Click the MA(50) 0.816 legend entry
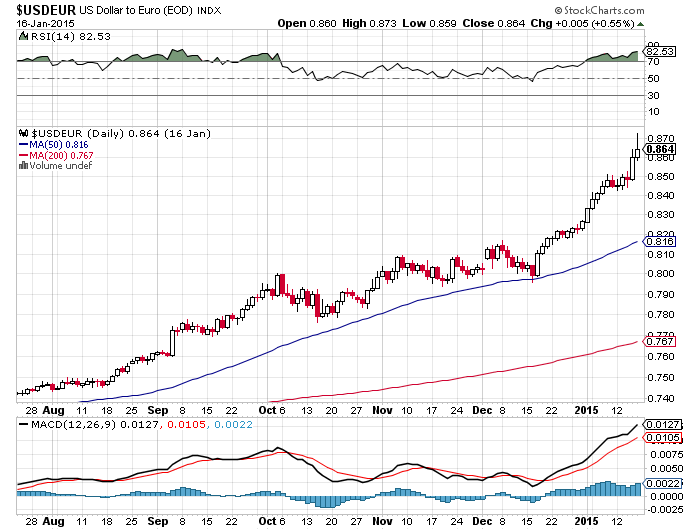Image resolution: width=700 pixels, height=530 pixels. [54, 145]
